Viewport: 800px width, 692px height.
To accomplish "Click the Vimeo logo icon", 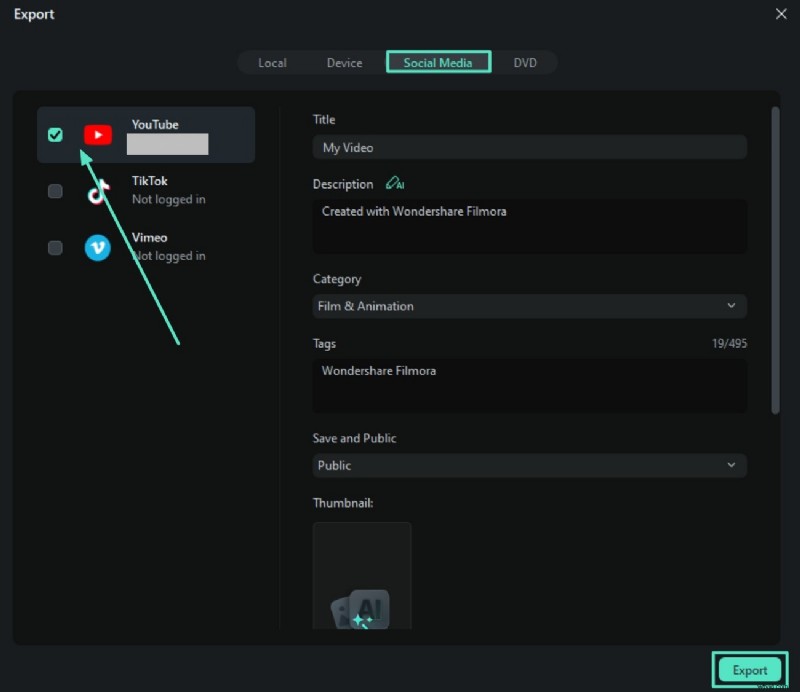I will 97,247.
